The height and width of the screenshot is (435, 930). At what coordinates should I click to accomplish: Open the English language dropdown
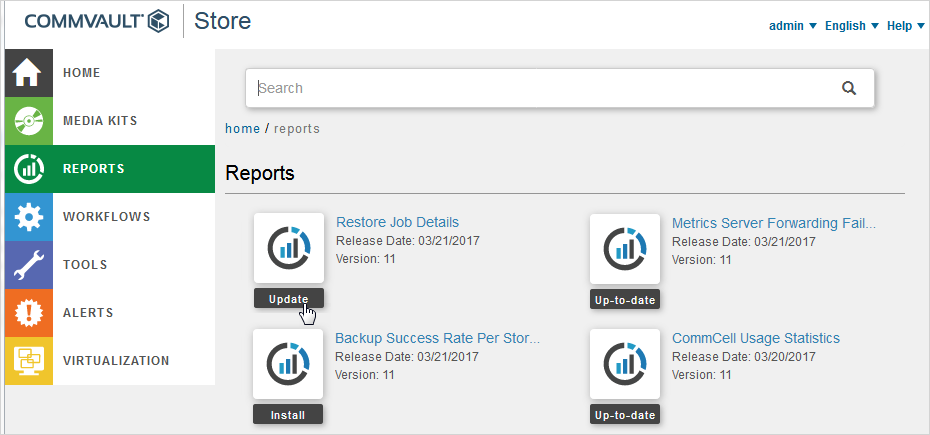pyautogui.click(x=852, y=26)
